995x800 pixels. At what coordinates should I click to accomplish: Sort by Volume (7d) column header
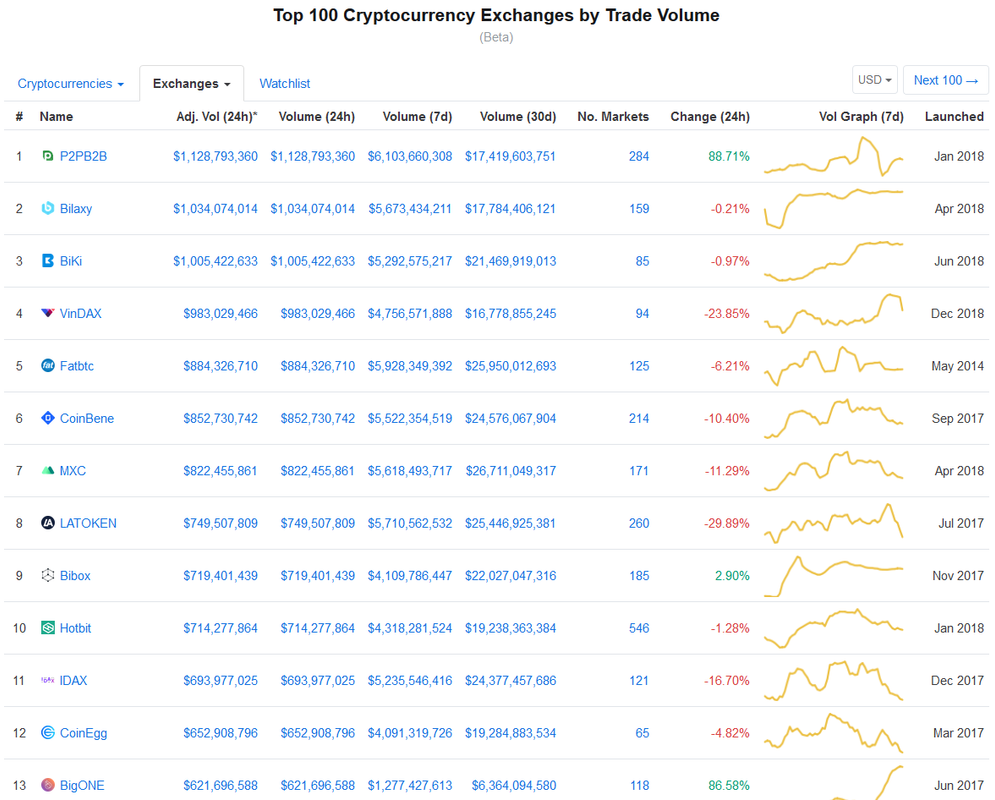[418, 117]
